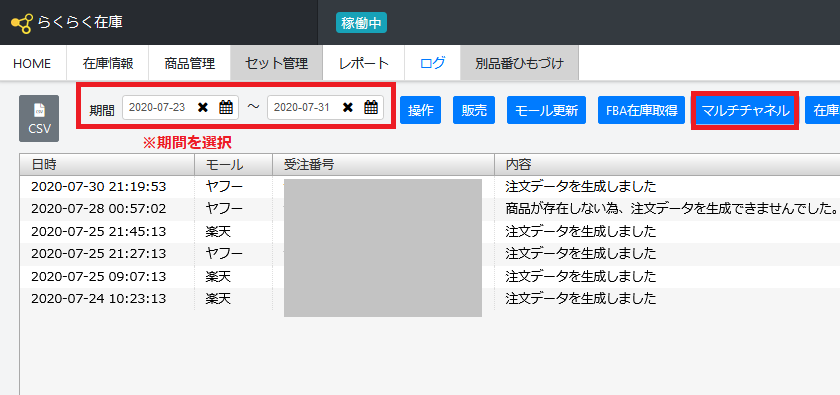Show the FBA在庫取得 log
This screenshot has height=395, width=840.
[x=642, y=110]
